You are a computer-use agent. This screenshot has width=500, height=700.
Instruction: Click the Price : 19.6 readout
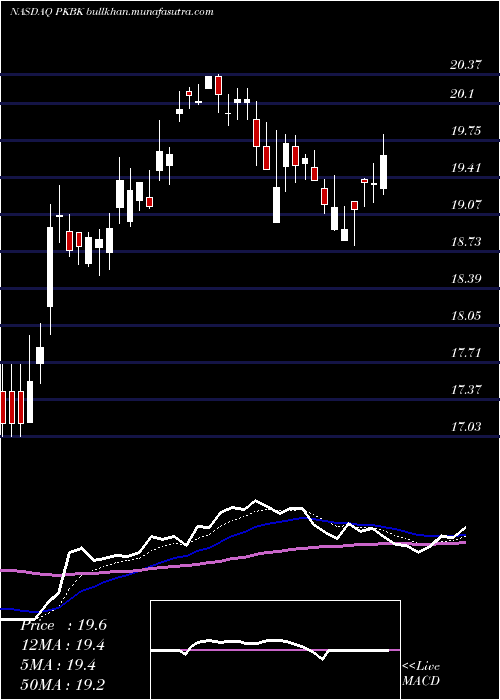63,625
